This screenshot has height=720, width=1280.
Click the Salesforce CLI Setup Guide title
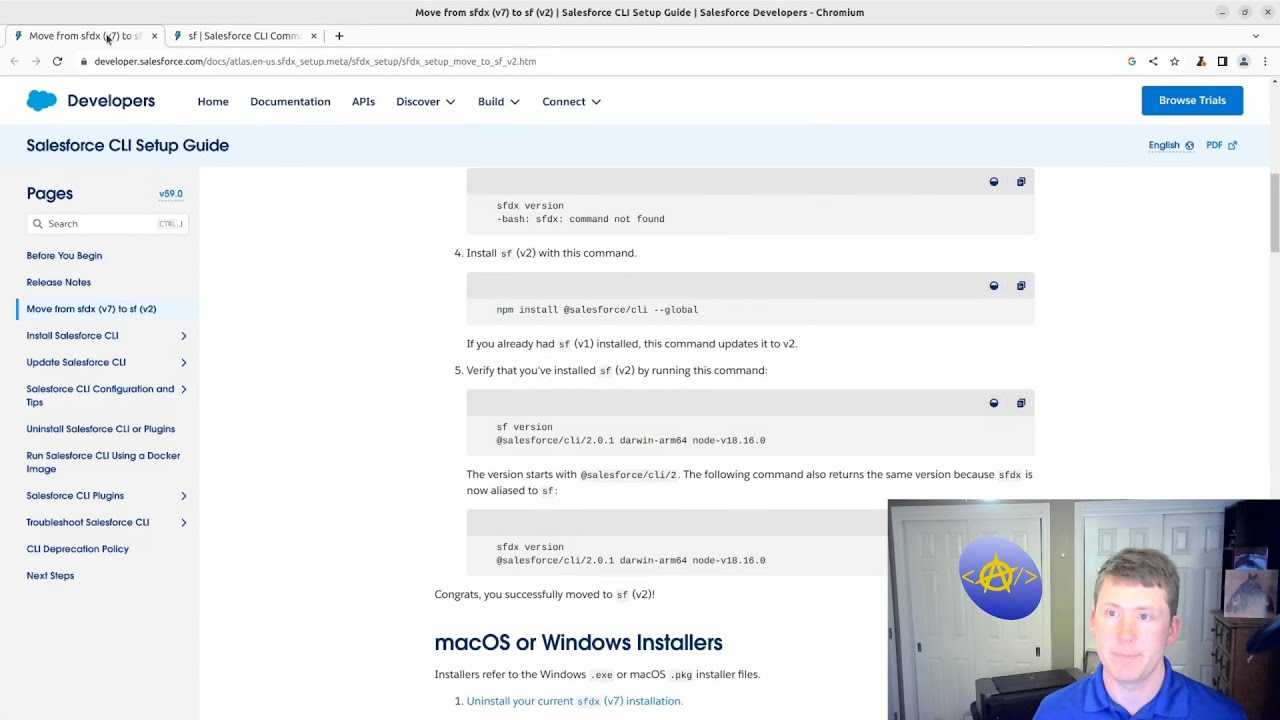point(127,145)
